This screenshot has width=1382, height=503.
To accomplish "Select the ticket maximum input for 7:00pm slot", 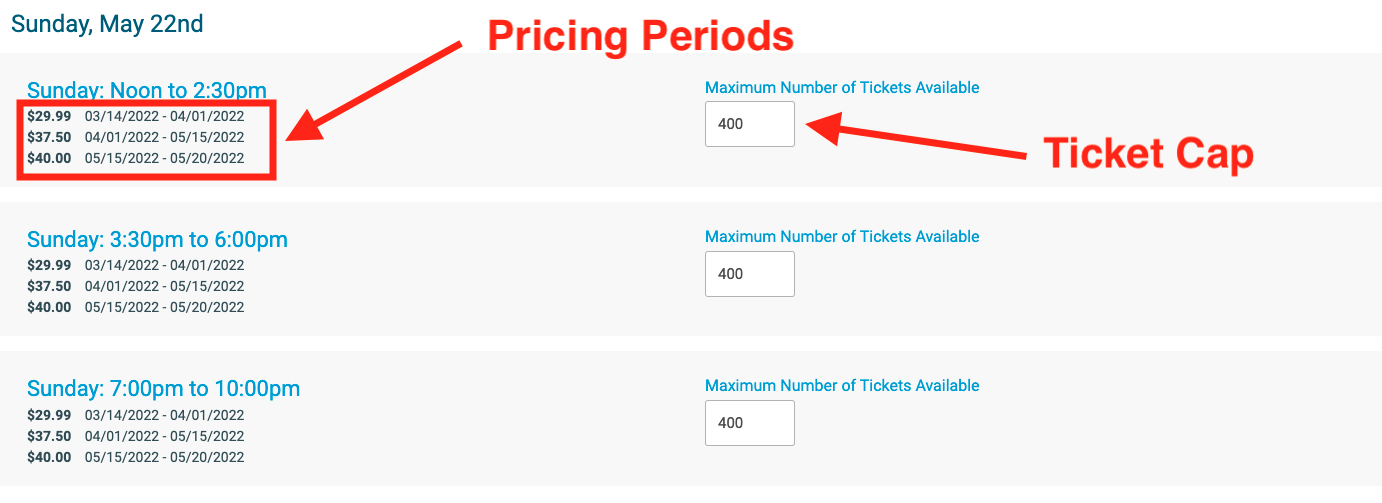I will 749,423.
